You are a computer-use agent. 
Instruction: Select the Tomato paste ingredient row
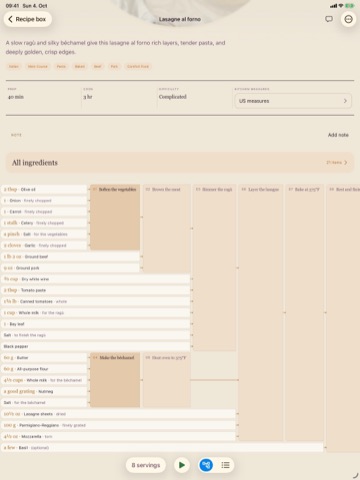[96, 290]
